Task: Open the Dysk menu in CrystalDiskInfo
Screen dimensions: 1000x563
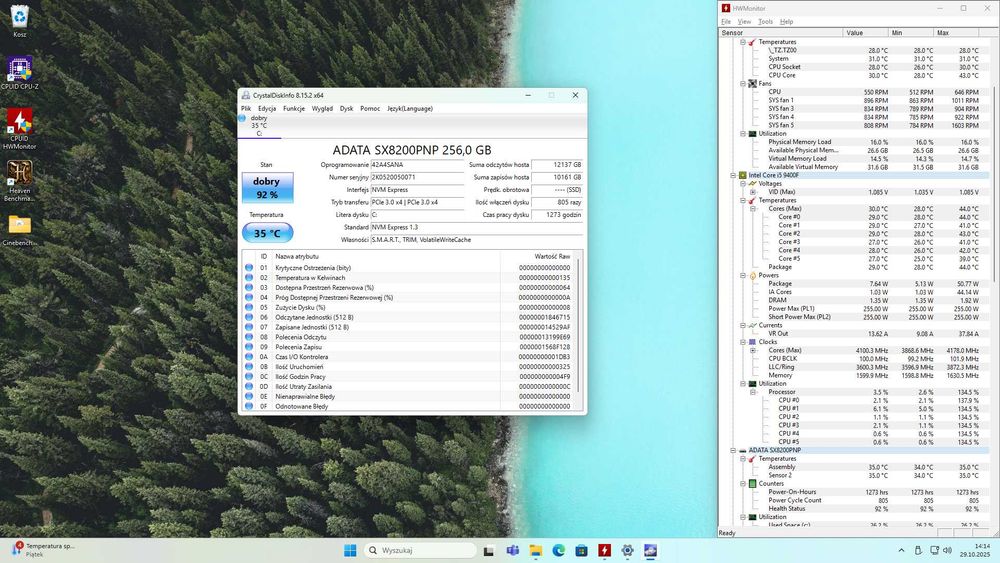Action: pyautogui.click(x=346, y=108)
